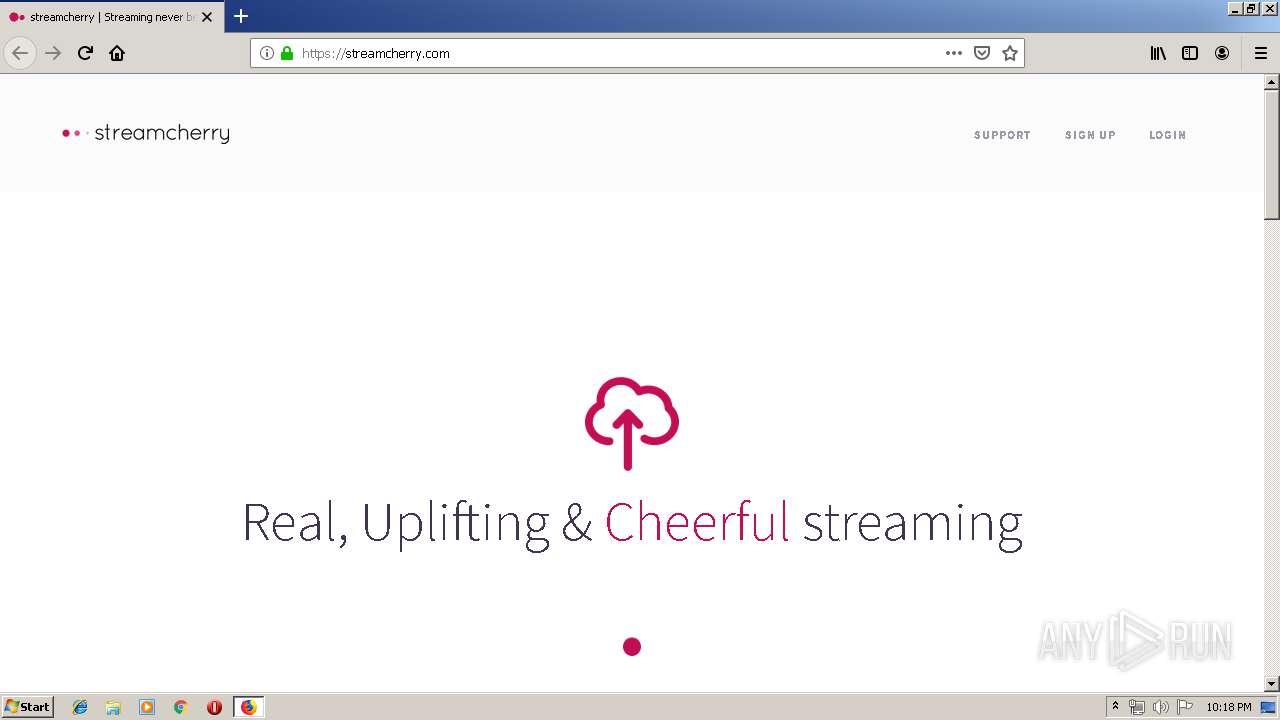Open the Firefox account icon
This screenshot has height=720, width=1280.
[x=1222, y=53]
